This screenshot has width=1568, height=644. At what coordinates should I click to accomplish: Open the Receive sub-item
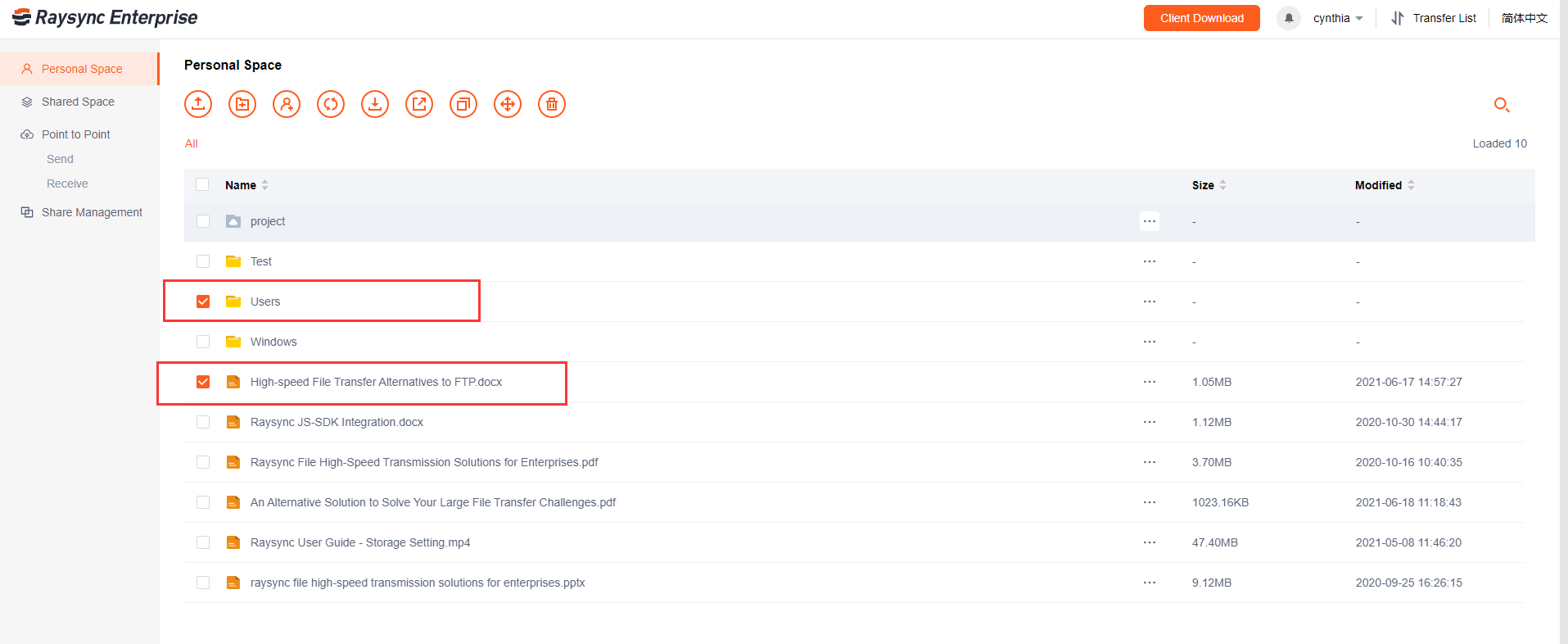pyautogui.click(x=67, y=184)
